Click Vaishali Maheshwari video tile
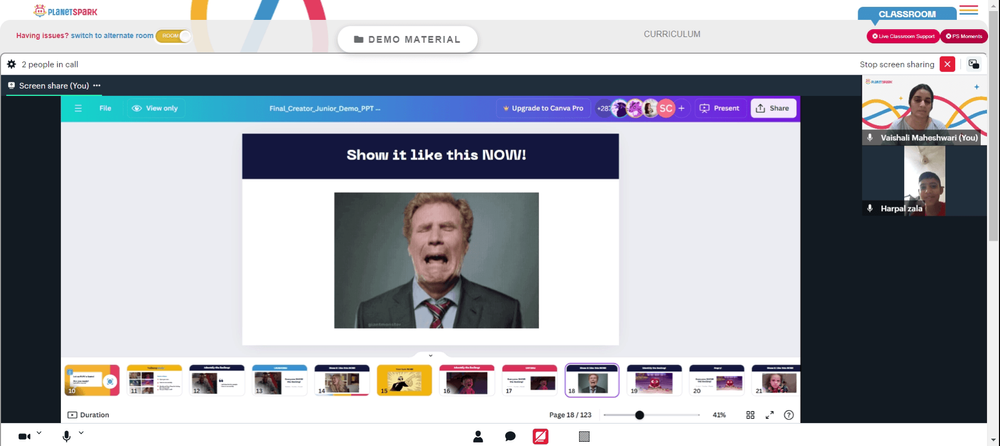Image resolution: width=1000 pixels, height=446 pixels. click(924, 110)
